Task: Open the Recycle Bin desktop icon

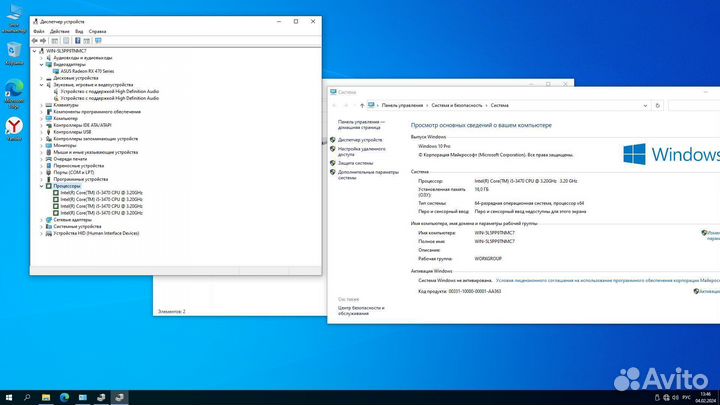Action: 14,20
